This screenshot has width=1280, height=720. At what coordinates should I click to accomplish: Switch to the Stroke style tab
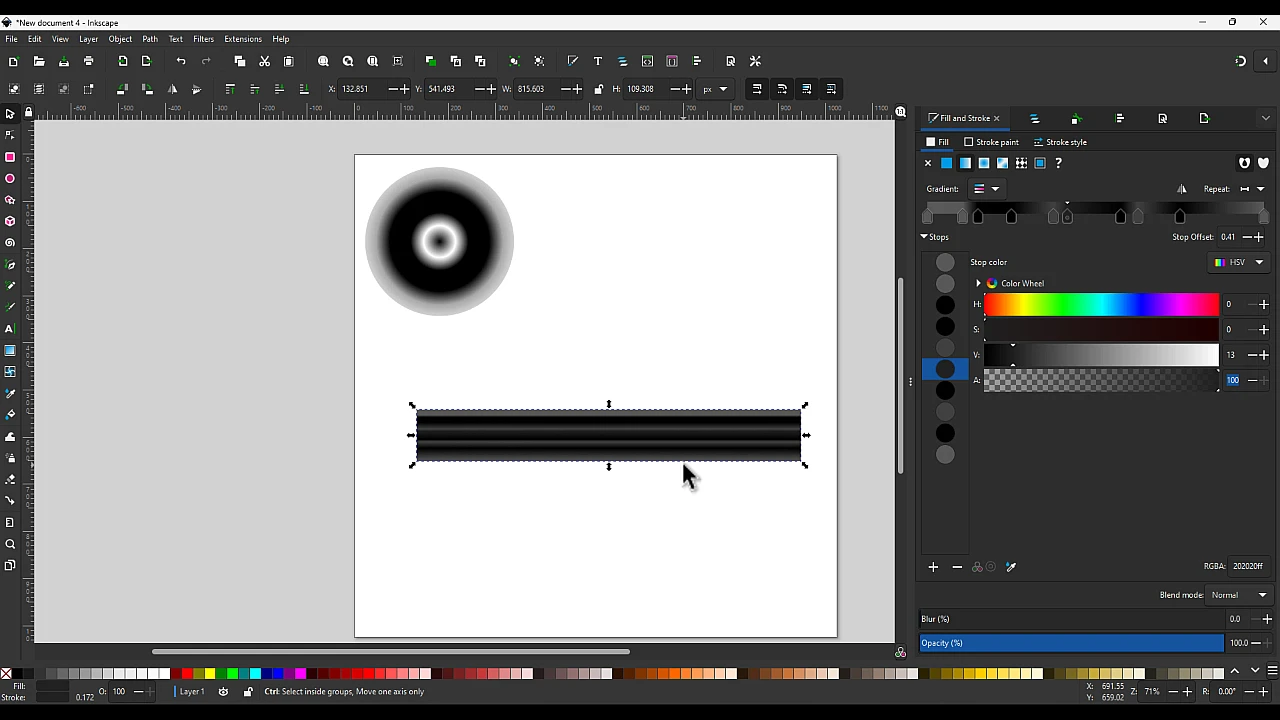(1060, 142)
